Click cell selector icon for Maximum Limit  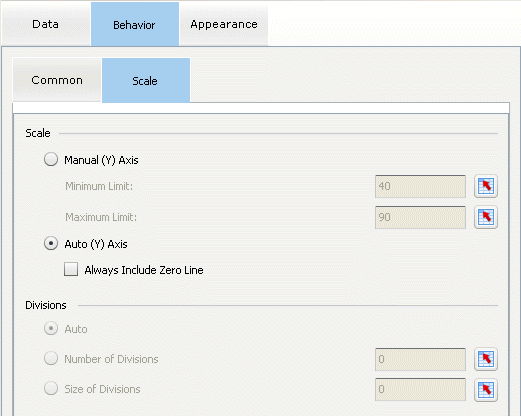click(486, 217)
